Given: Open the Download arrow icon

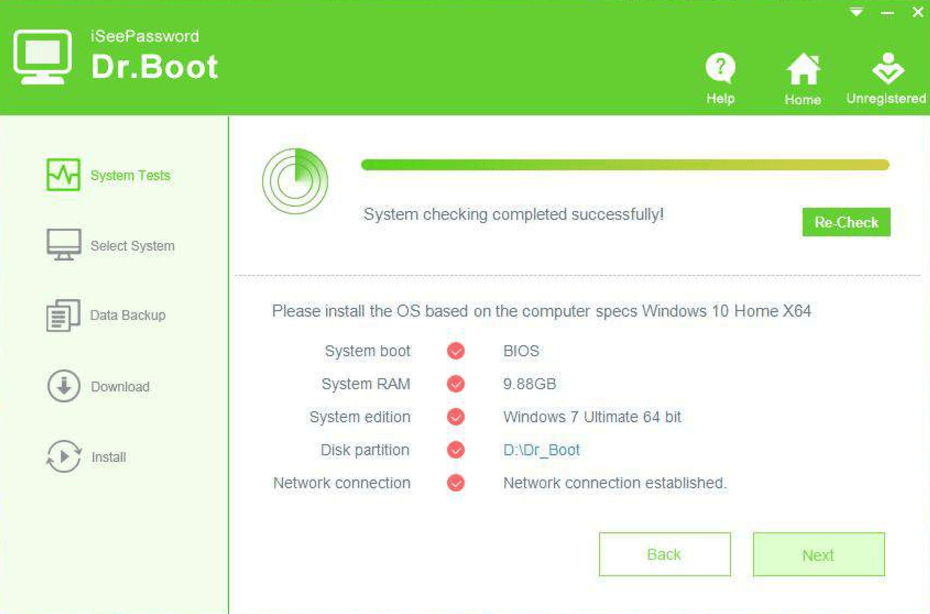Looking at the screenshot, I should (63, 386).
